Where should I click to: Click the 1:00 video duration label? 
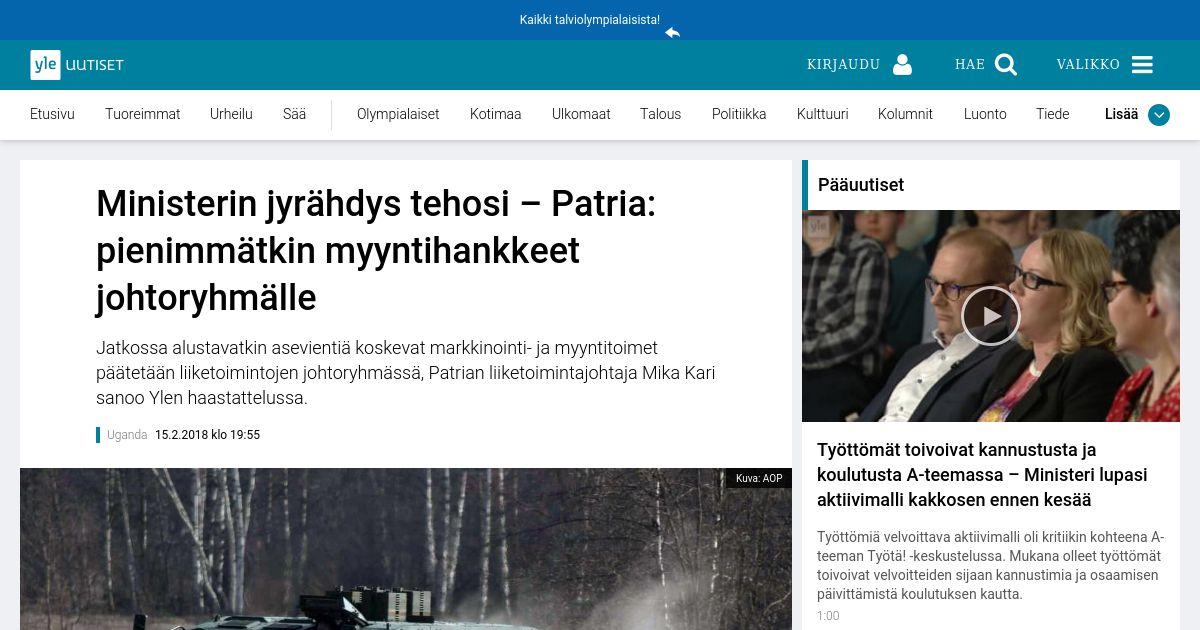click(828, 616)
